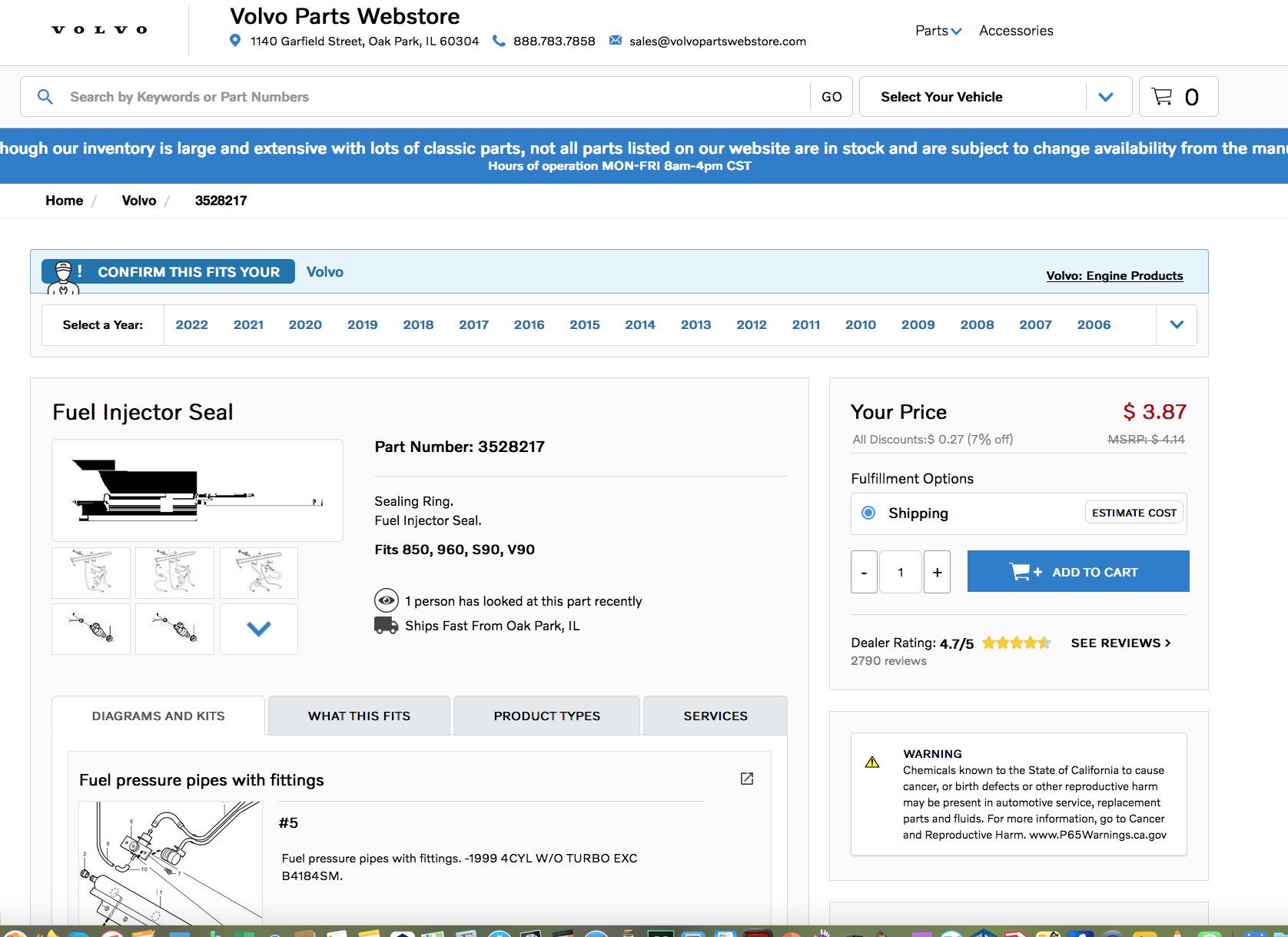Open the diagram in new window icon
Screen dimensions: 1288x937
(x=746, y=779)
